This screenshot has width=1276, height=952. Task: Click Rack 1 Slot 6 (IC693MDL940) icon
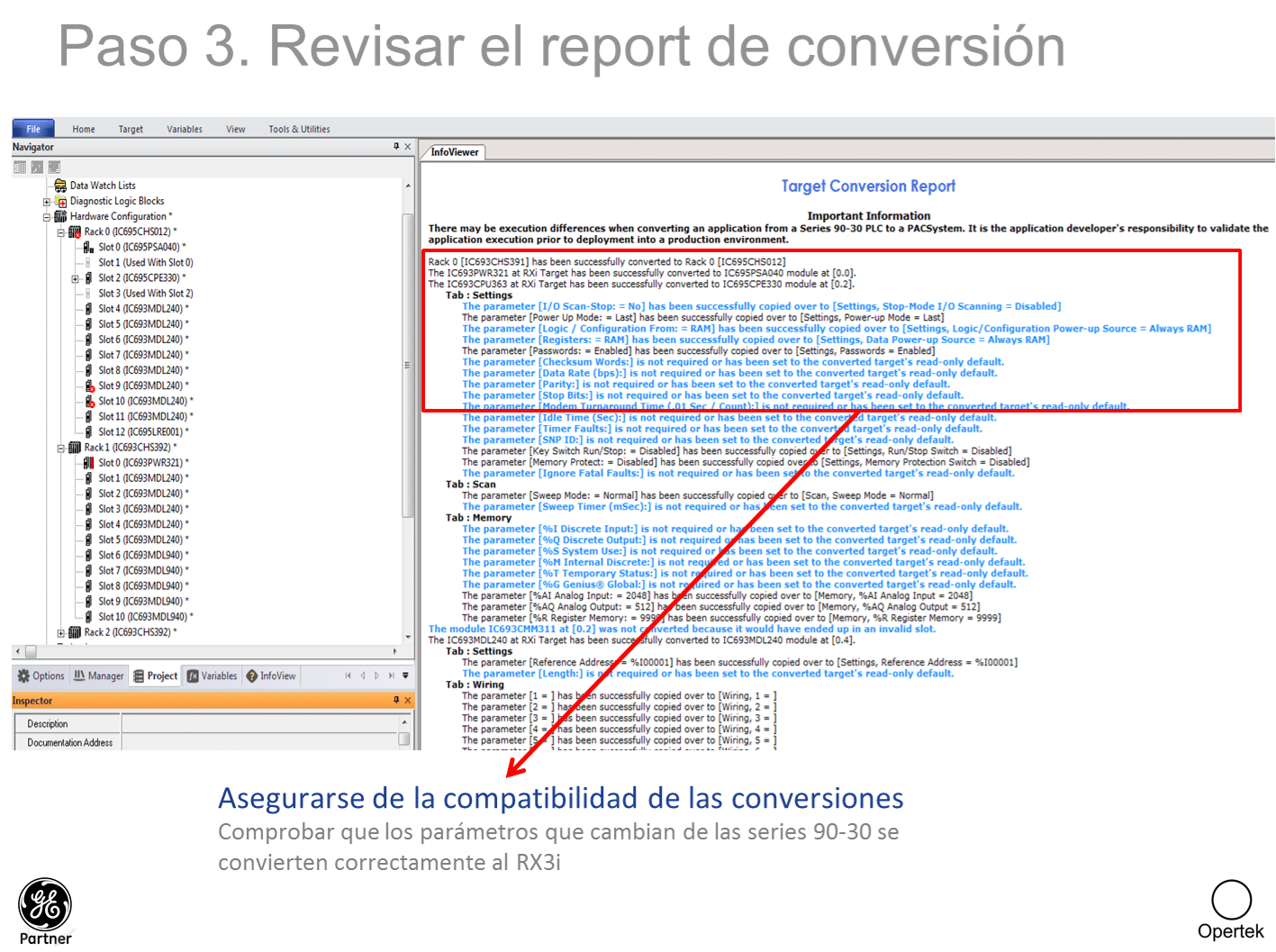point(88,555)
